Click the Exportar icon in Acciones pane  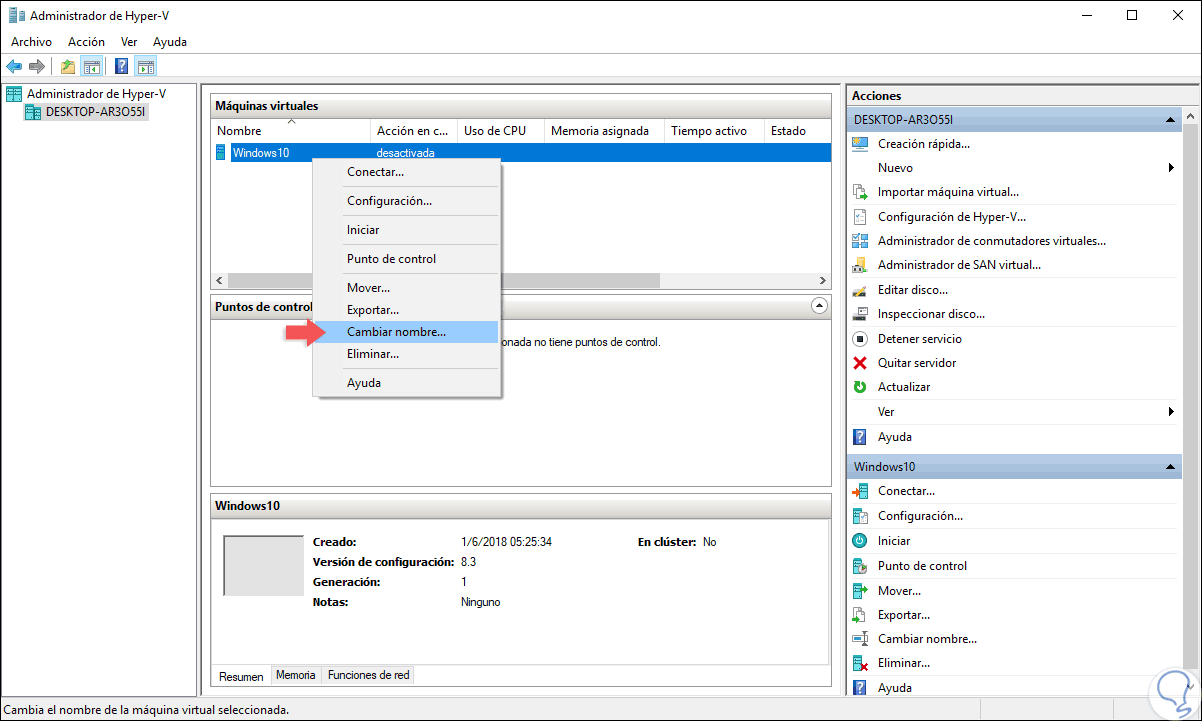(859, 614)
